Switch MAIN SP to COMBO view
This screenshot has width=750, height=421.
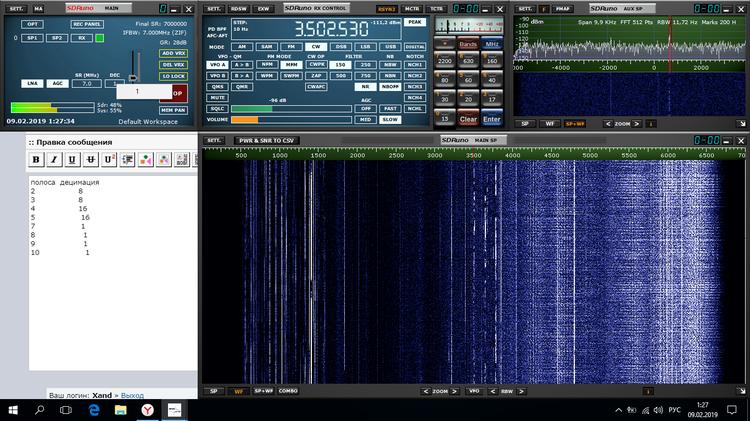point(288,391)
